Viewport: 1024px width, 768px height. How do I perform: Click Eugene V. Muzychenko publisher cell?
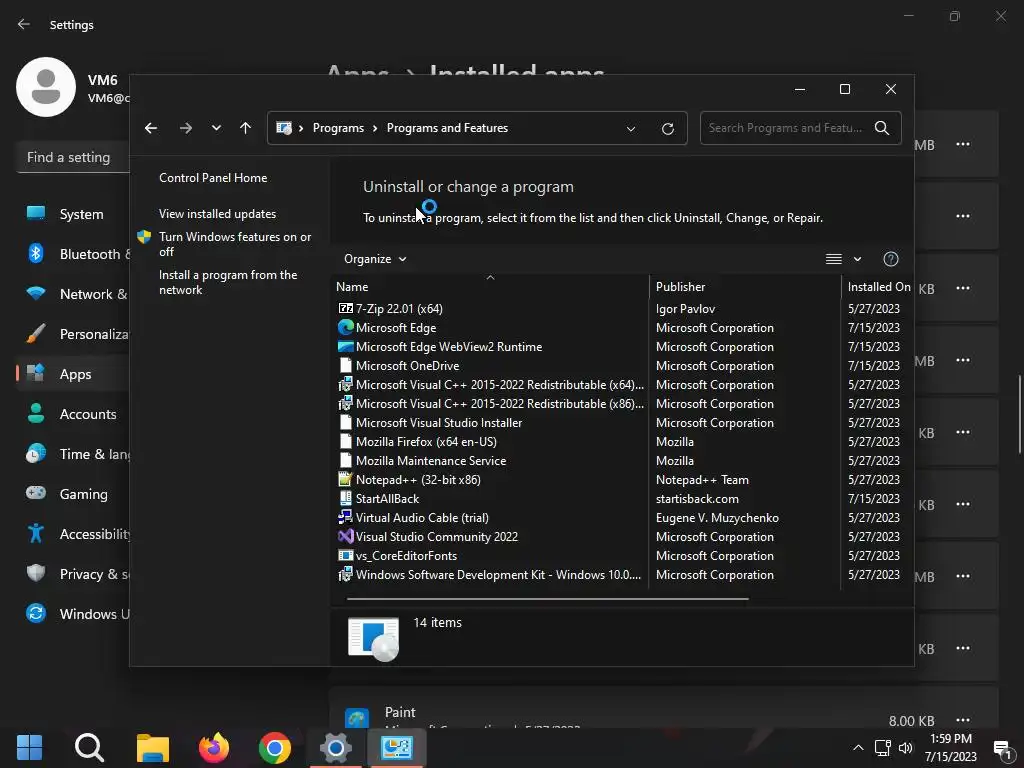717,517
